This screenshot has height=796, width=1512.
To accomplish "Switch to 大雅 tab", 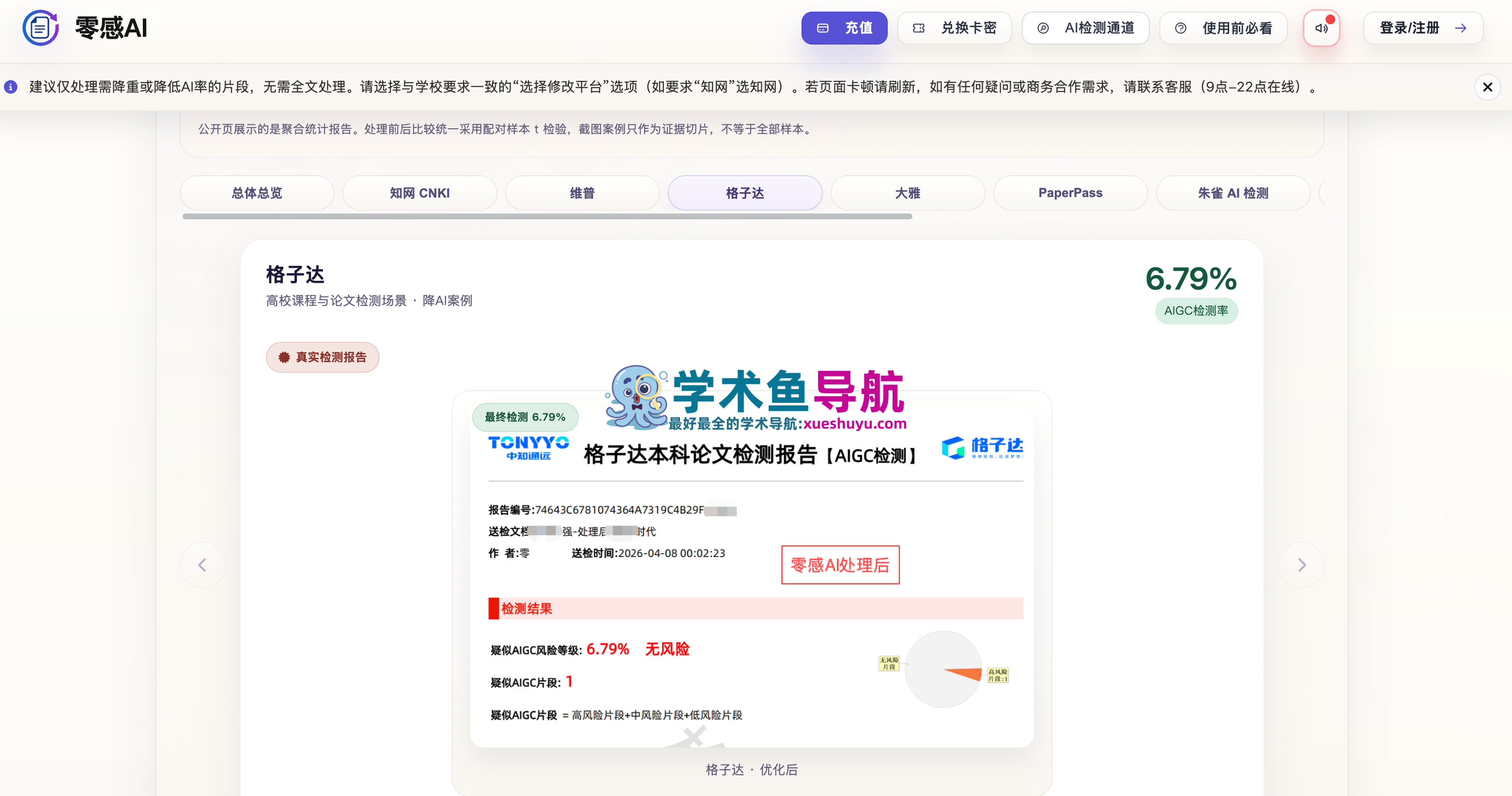I will click(908, 193).
